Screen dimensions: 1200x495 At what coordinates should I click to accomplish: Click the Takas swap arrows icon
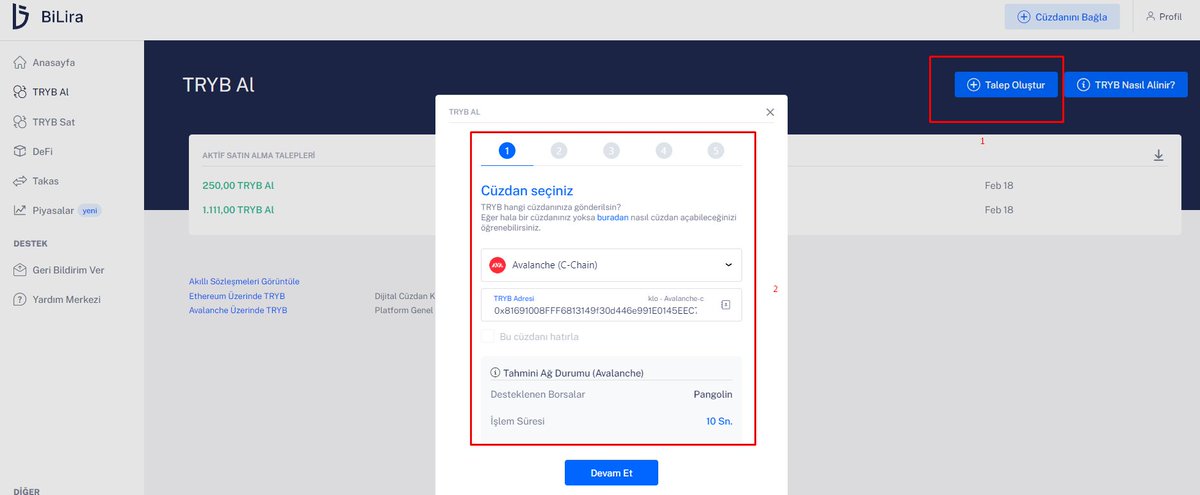pos(21,181)
